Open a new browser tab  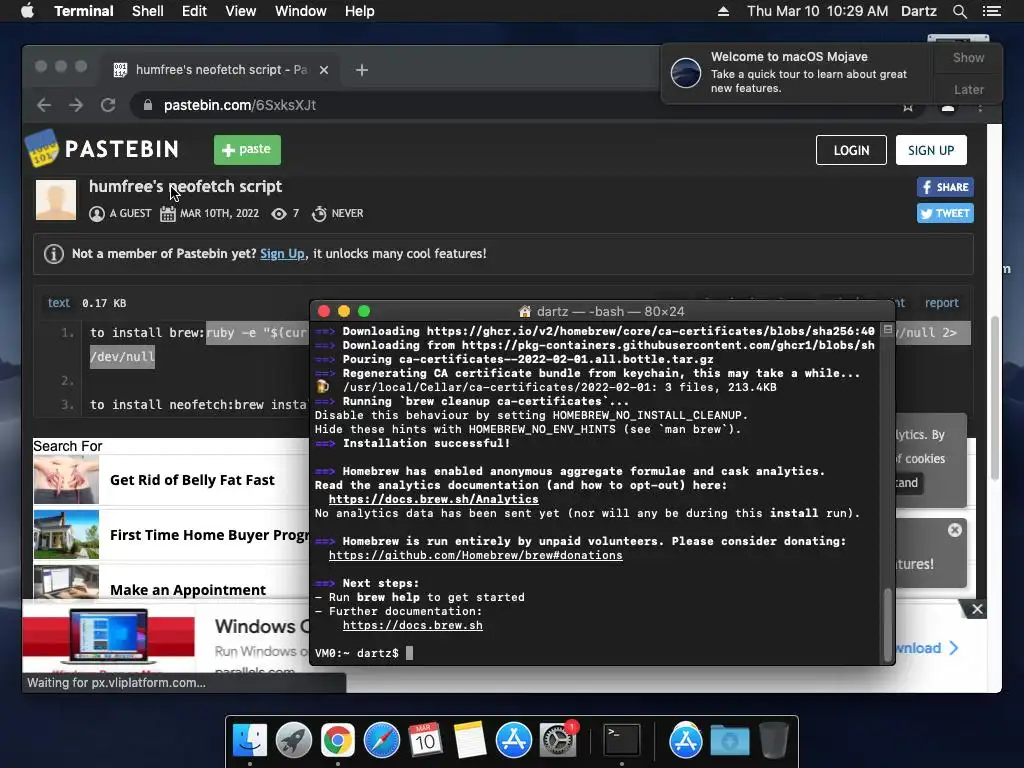pyautogui.click(x=362, y=70)
